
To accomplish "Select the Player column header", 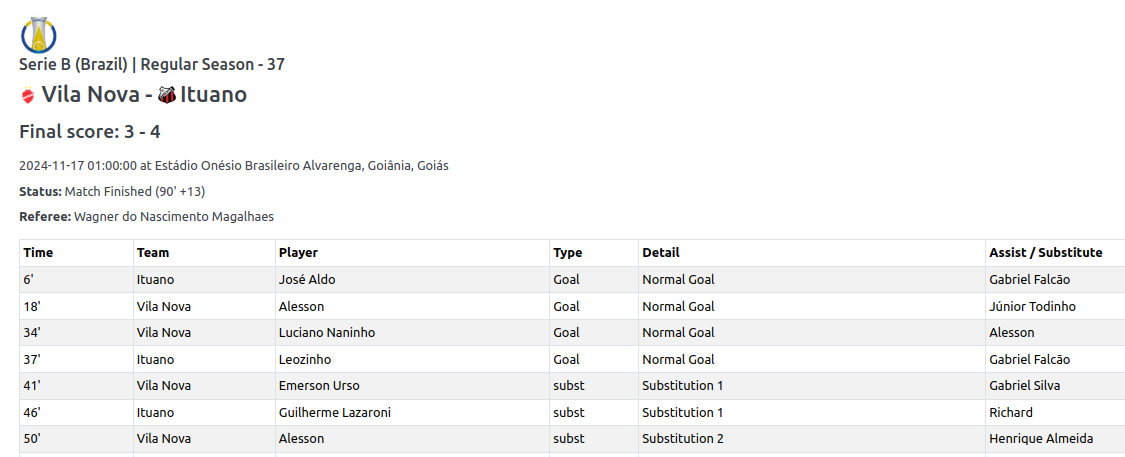I will pyautogui.click(x=298, y=253).
